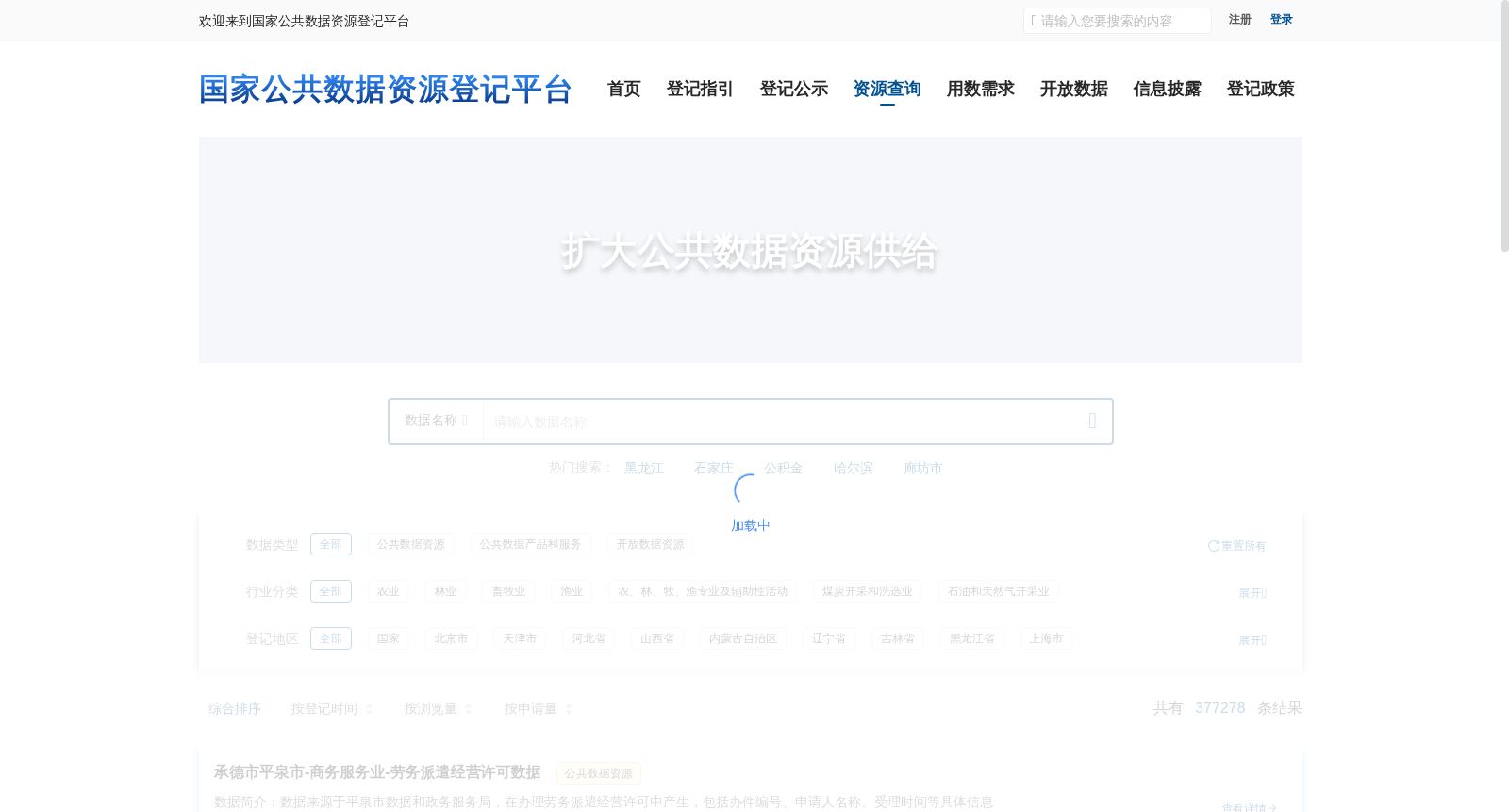Viewport: 1509px width, 812px height.
Task: Click hot search term 廊坊市
Action: point(923,468)
